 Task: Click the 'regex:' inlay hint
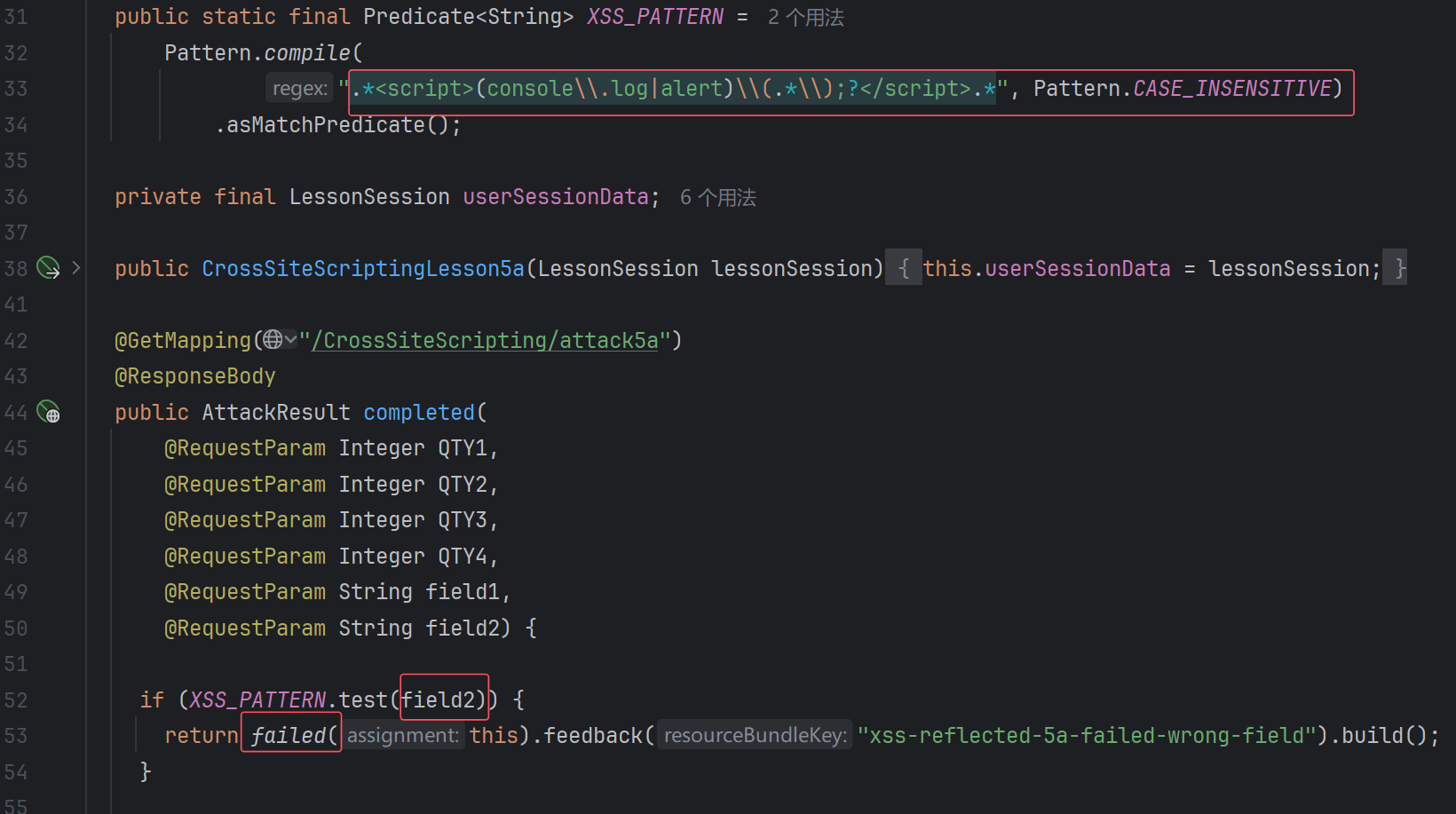[x=299, y=88]
